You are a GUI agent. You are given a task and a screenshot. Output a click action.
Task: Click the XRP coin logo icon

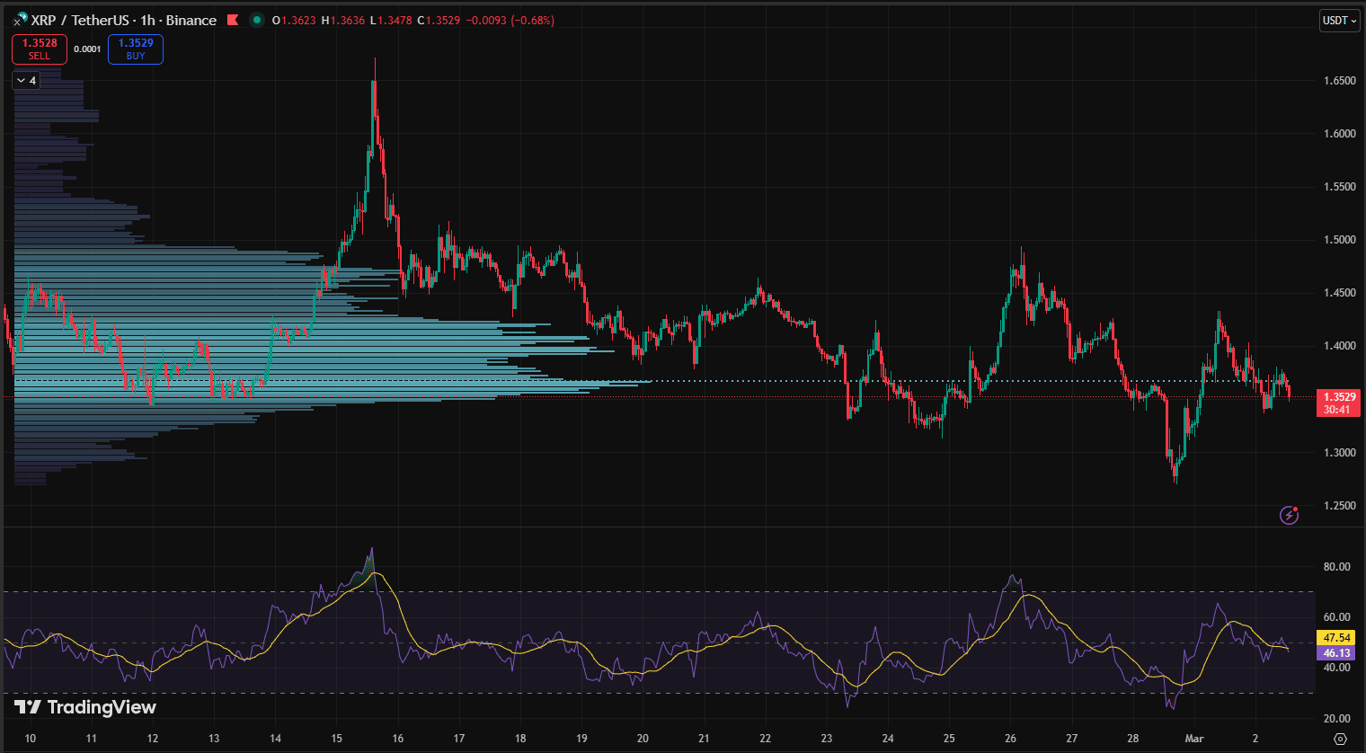(x=19, y=20)
